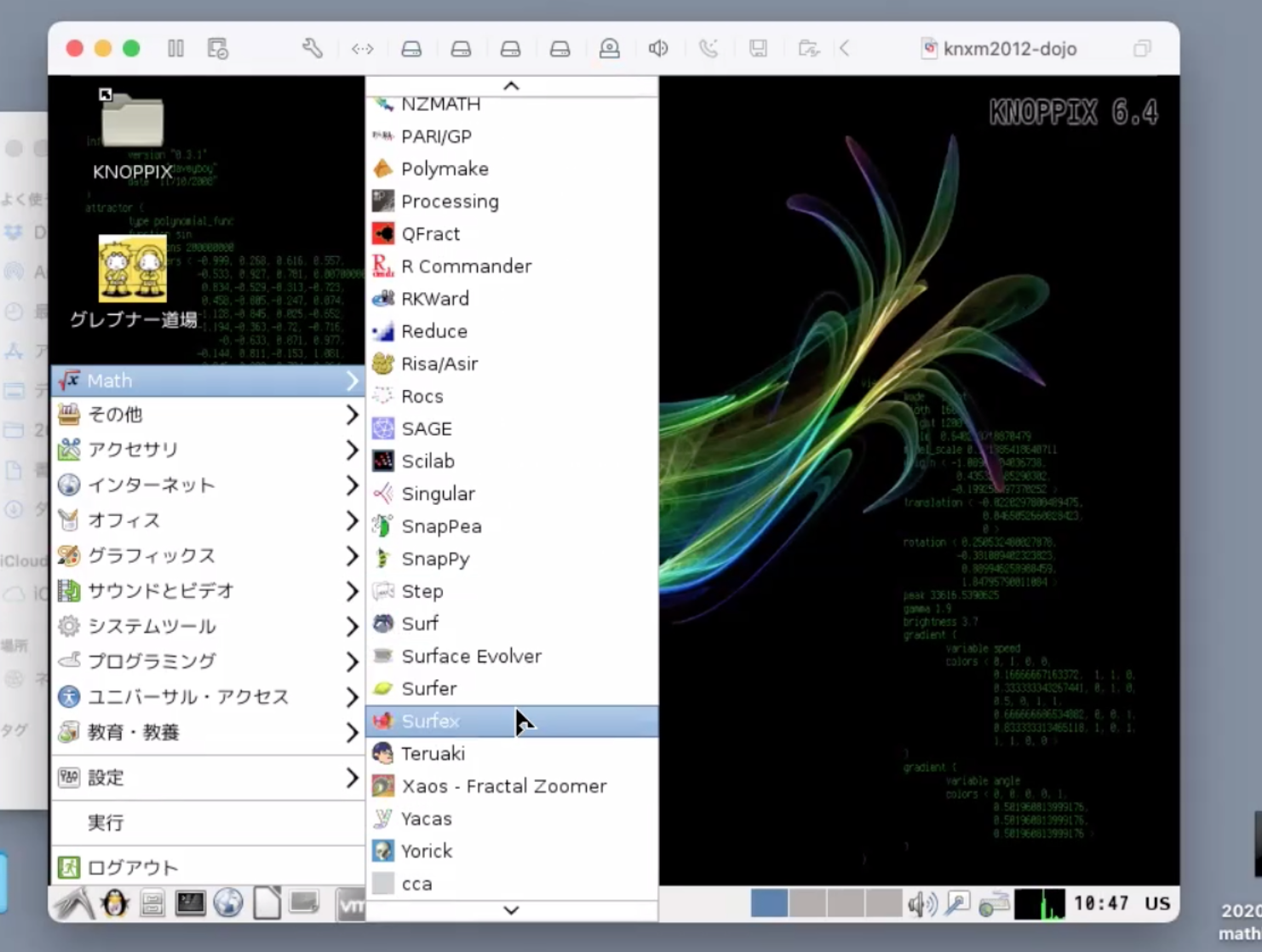The image size is (1262, 952).
Task: Pause the virtual machine in toolbar
Action: pos(176,49)
